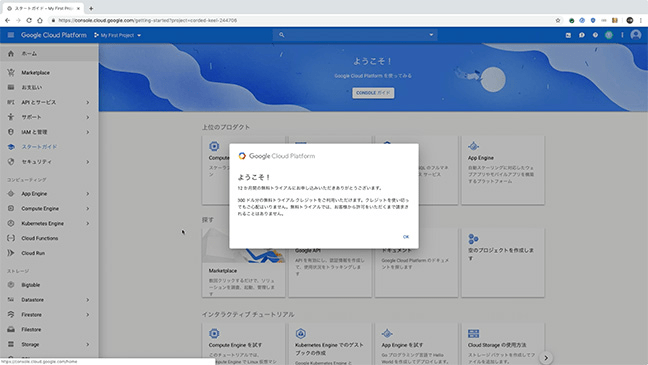This screenshot has width=648, height=365.
Task: Open 空のプロジェクトを作成します card
Action: pyautogui.click(x=503, y=262)
